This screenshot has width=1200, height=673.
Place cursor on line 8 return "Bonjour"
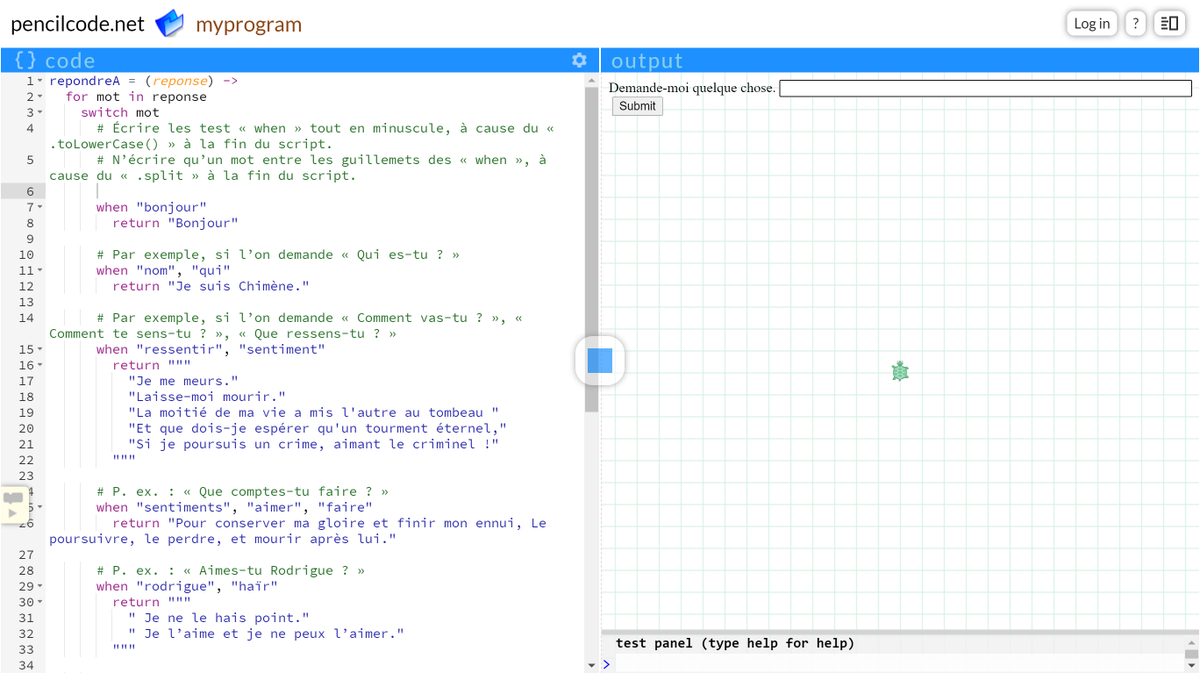(x=175, y=223)
